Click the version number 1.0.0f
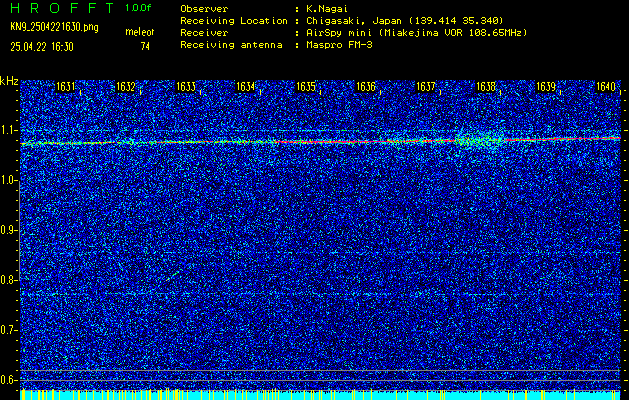Screen dimensions: 629x400 pyautogui.click(x=138, y=8)
